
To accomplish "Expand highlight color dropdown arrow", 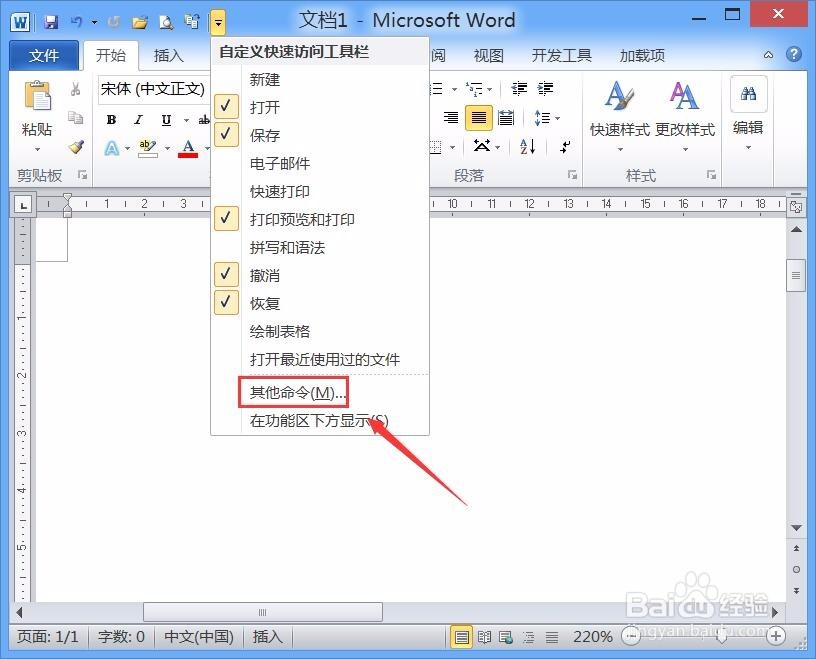I will [x=167, y=148].
